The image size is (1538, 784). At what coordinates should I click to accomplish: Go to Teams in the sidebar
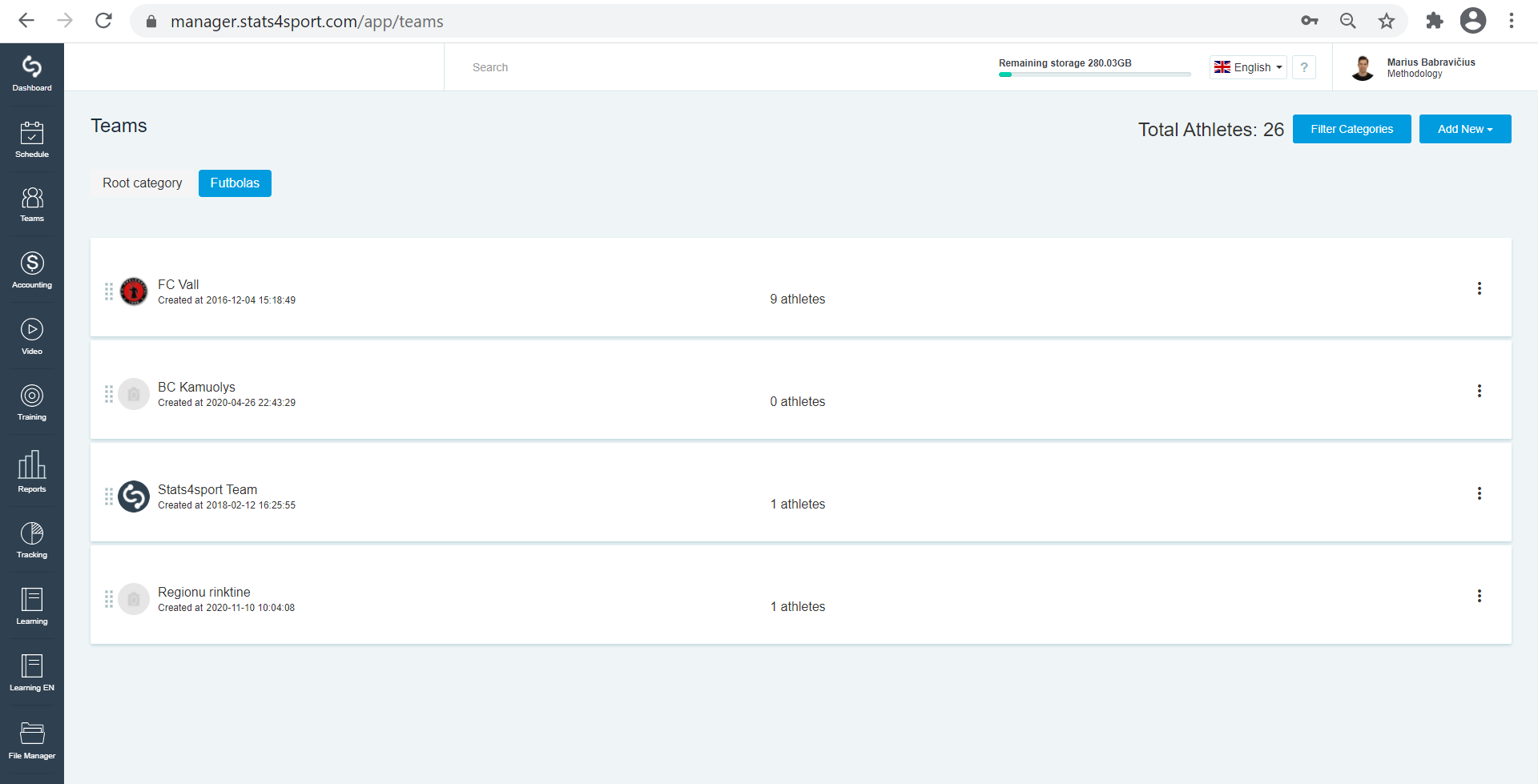click(32, 204)
